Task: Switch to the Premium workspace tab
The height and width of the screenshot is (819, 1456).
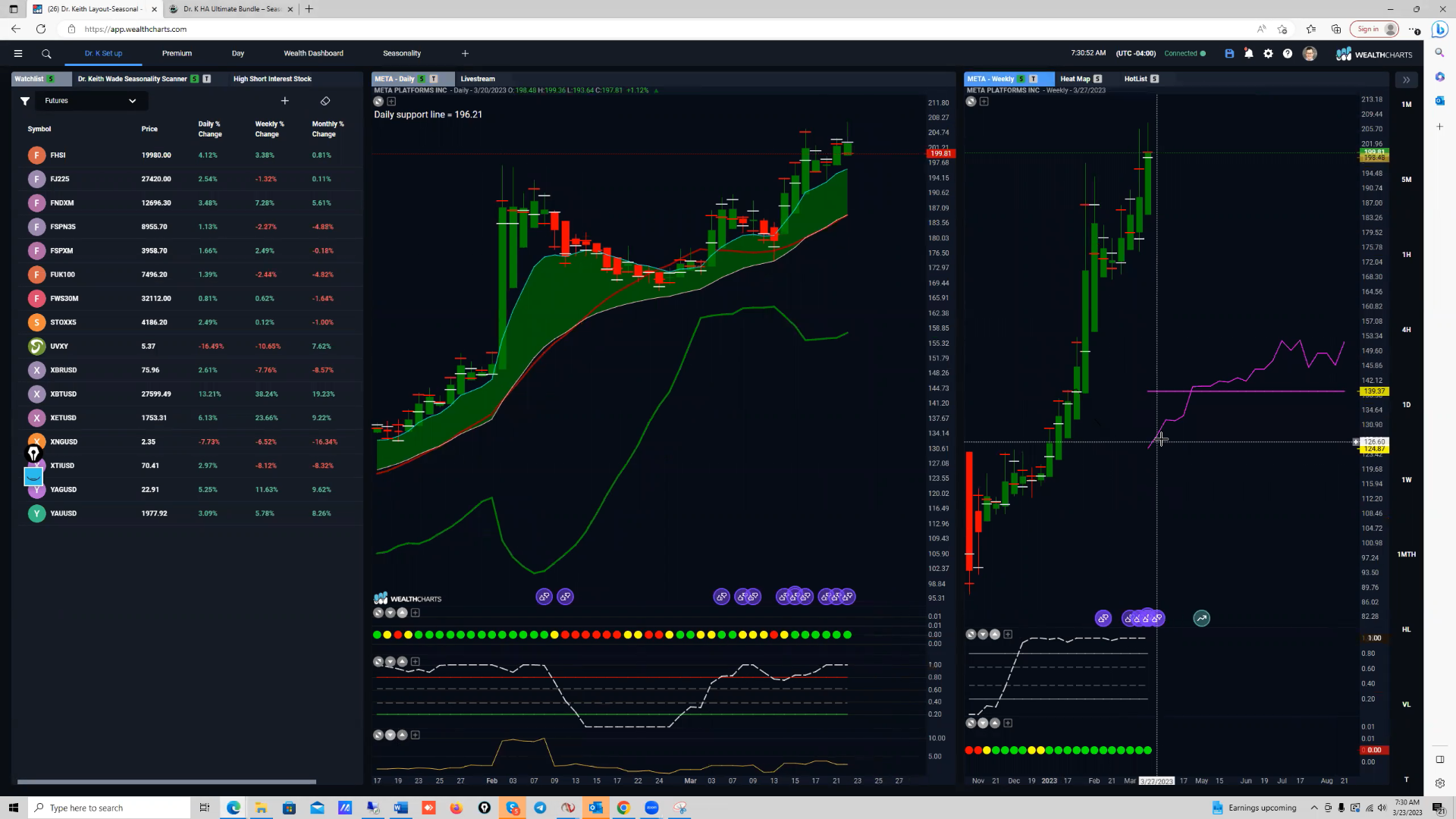Action: pyautogui.click(x=177, y=54)
